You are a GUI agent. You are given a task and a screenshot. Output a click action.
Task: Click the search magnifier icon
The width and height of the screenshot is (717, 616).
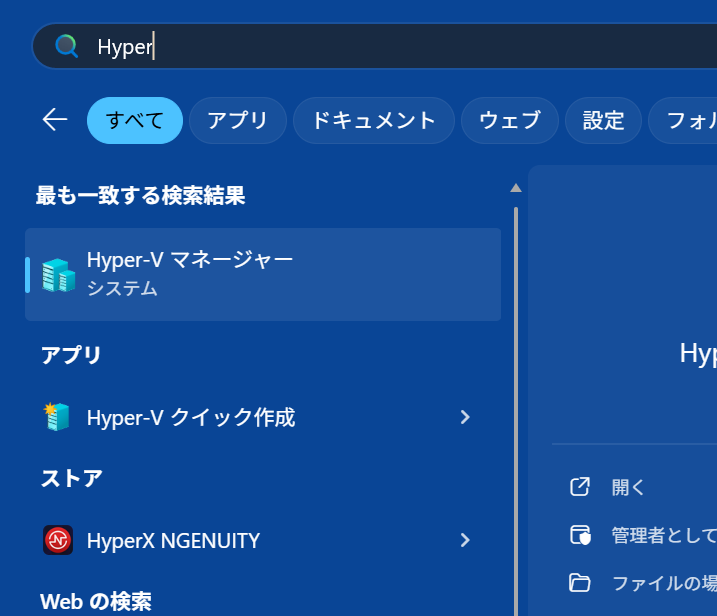pos(66,46)
